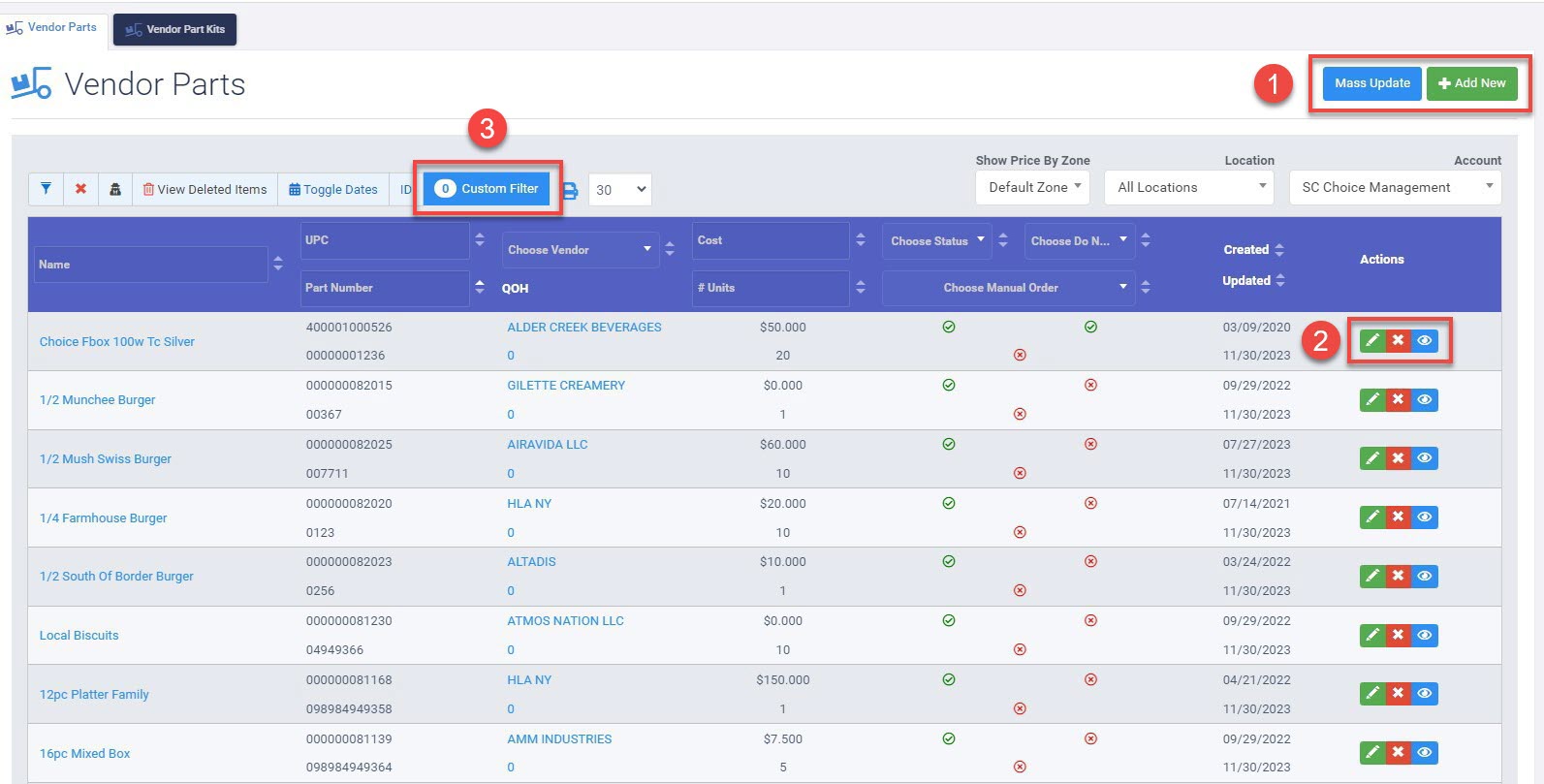
Task: Toggle Dates display in the toolbar
Action: tap(333, 189)
